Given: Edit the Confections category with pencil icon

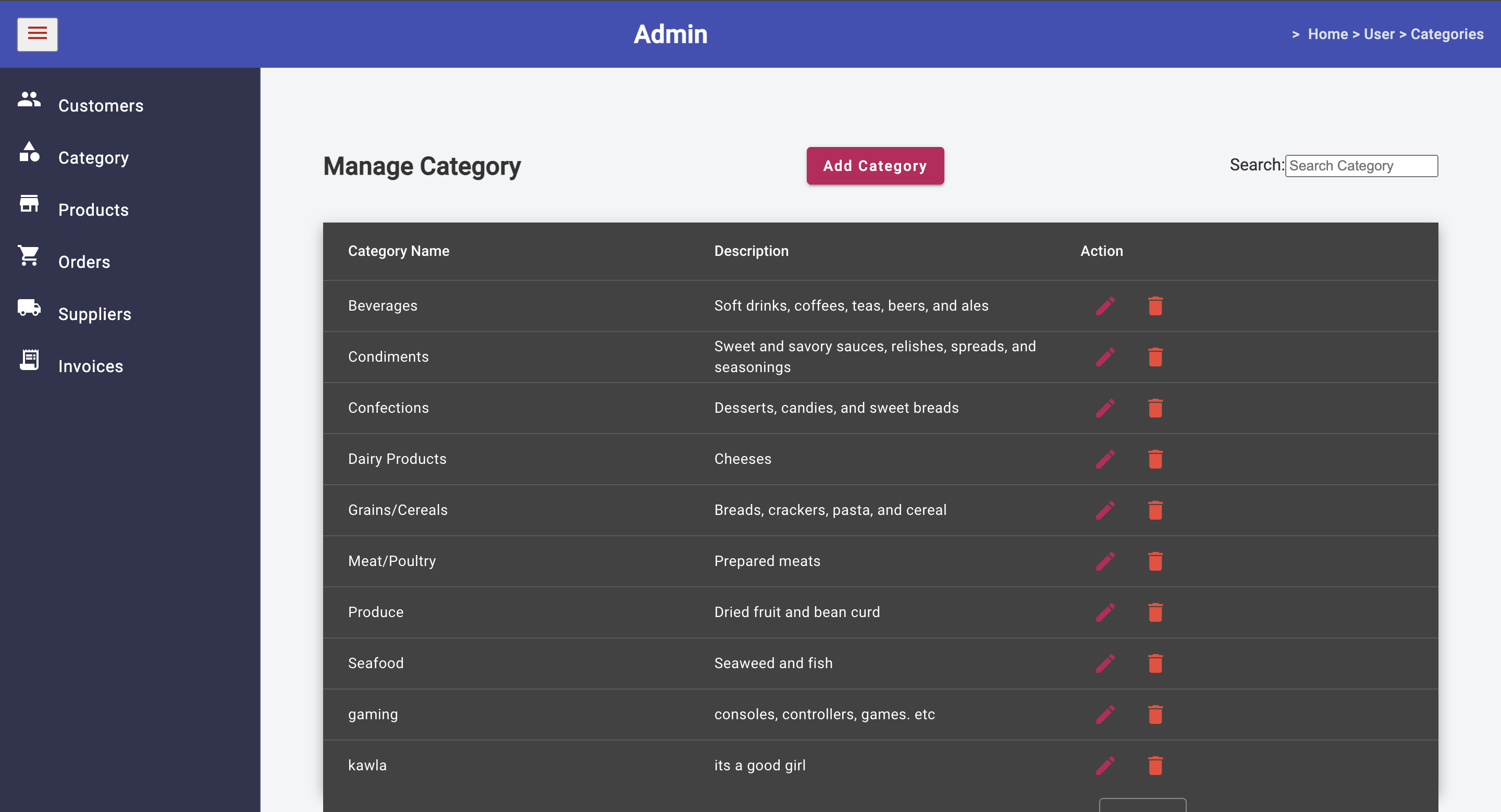Looking at the screenshot, I should [1105, 408].
